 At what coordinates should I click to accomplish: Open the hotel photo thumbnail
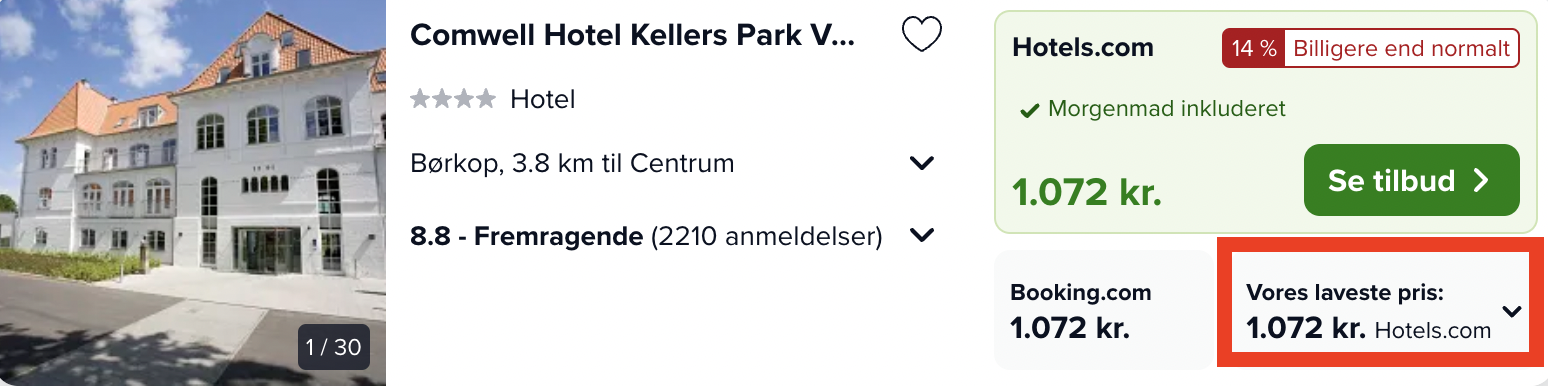(193, 193)
